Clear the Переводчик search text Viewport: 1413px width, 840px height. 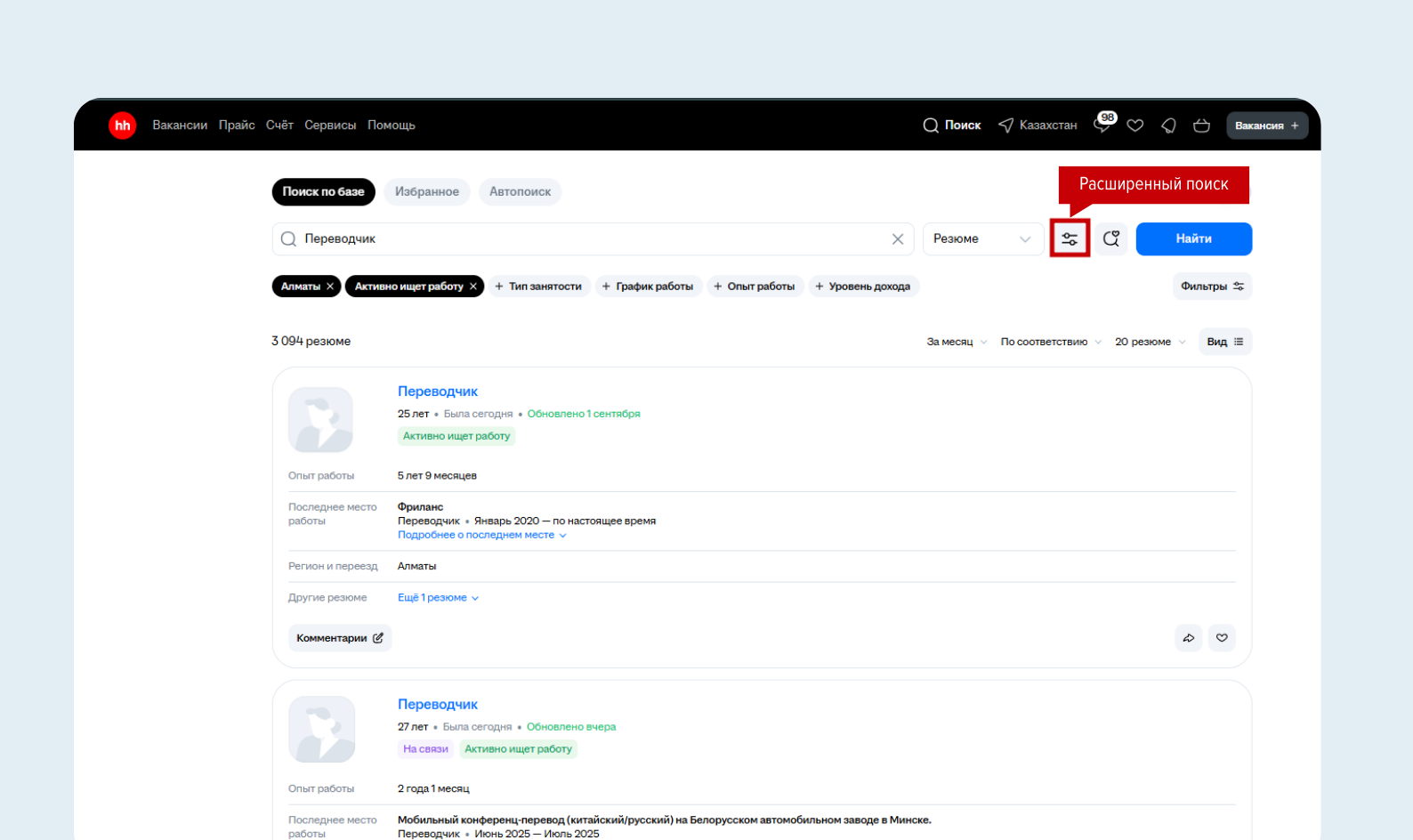click(x=898, y=238)
